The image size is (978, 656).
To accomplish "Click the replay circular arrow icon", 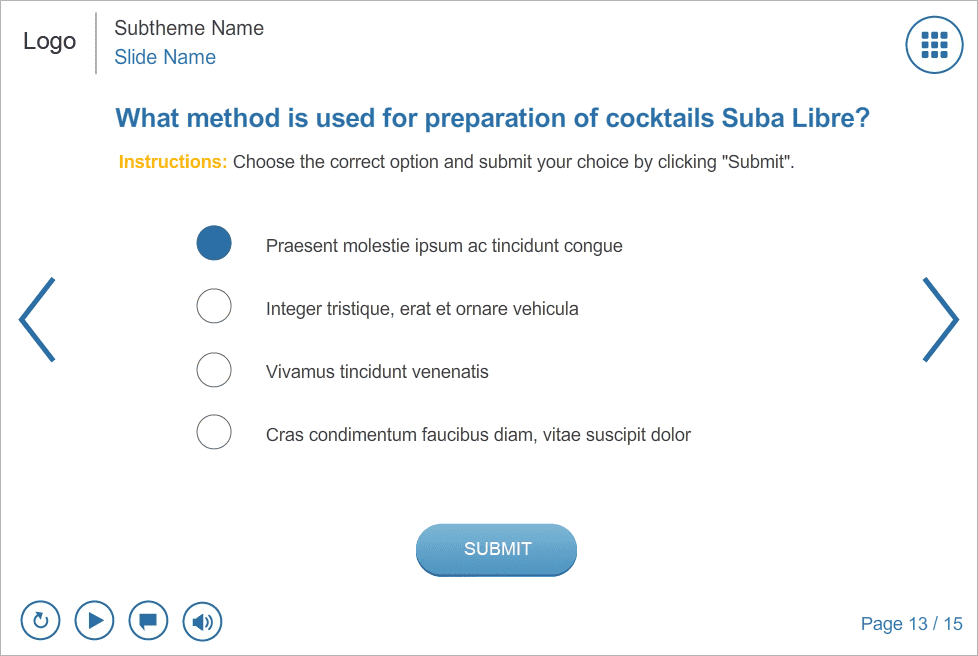I will click(41, 620).
